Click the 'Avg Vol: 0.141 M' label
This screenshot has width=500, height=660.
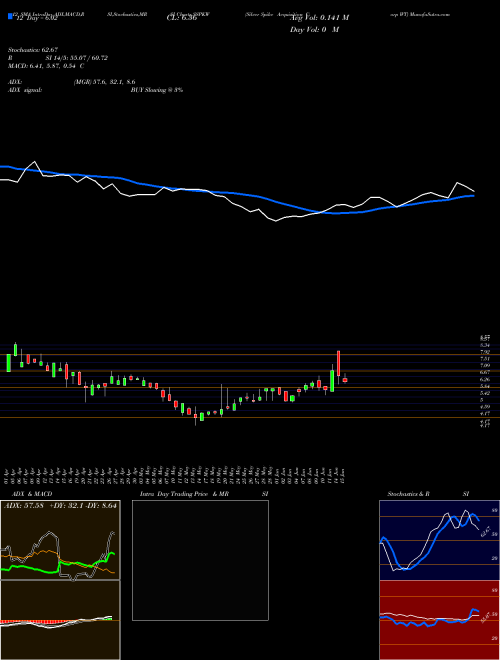(x=319, y=18)
